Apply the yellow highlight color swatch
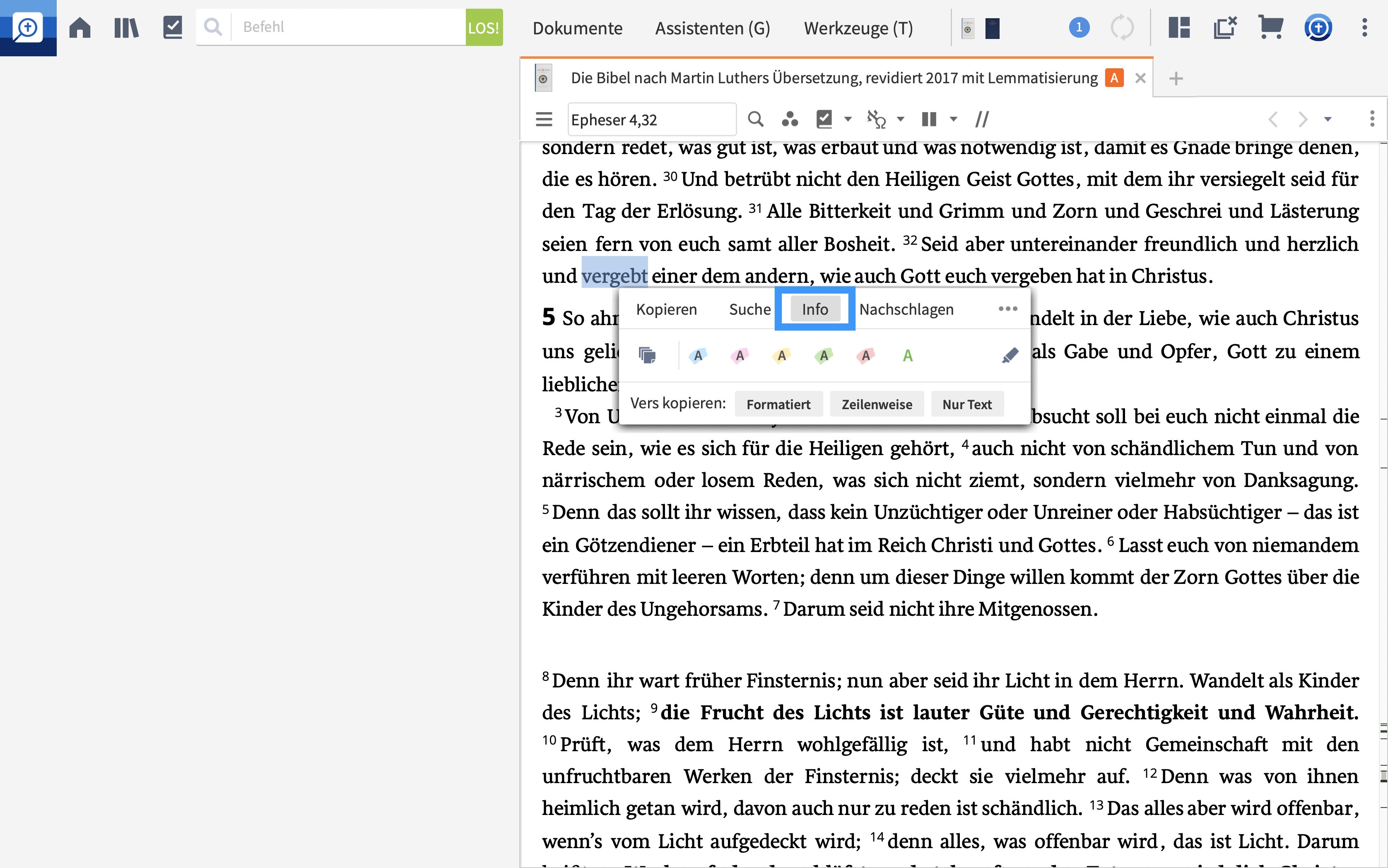This screenshot has height=868, width=1388. tap(781, 355)
